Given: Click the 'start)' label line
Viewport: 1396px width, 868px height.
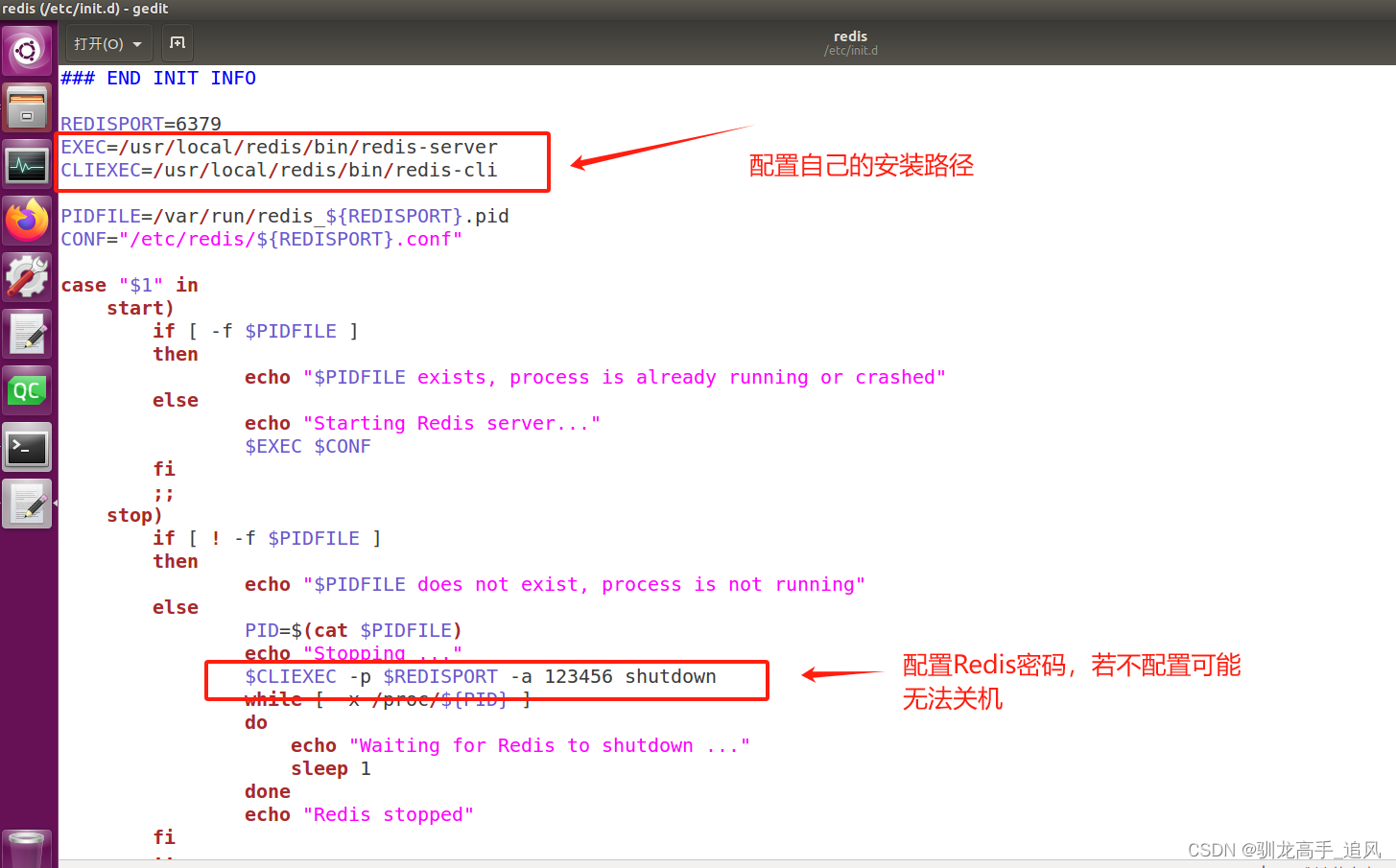Looking at the screenshot, I should pos(140,308).
